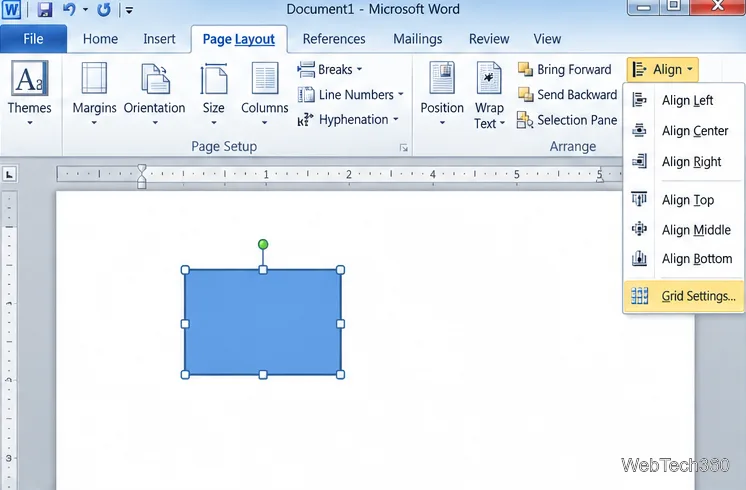Click the tab selector at ruler corner
Screen dimensions: 746x490
point(10,174)
